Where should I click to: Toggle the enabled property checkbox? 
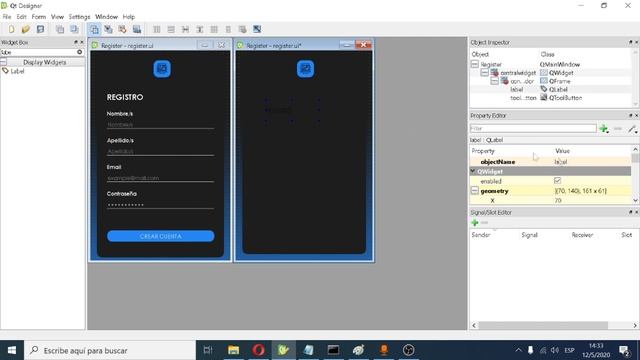558,180
